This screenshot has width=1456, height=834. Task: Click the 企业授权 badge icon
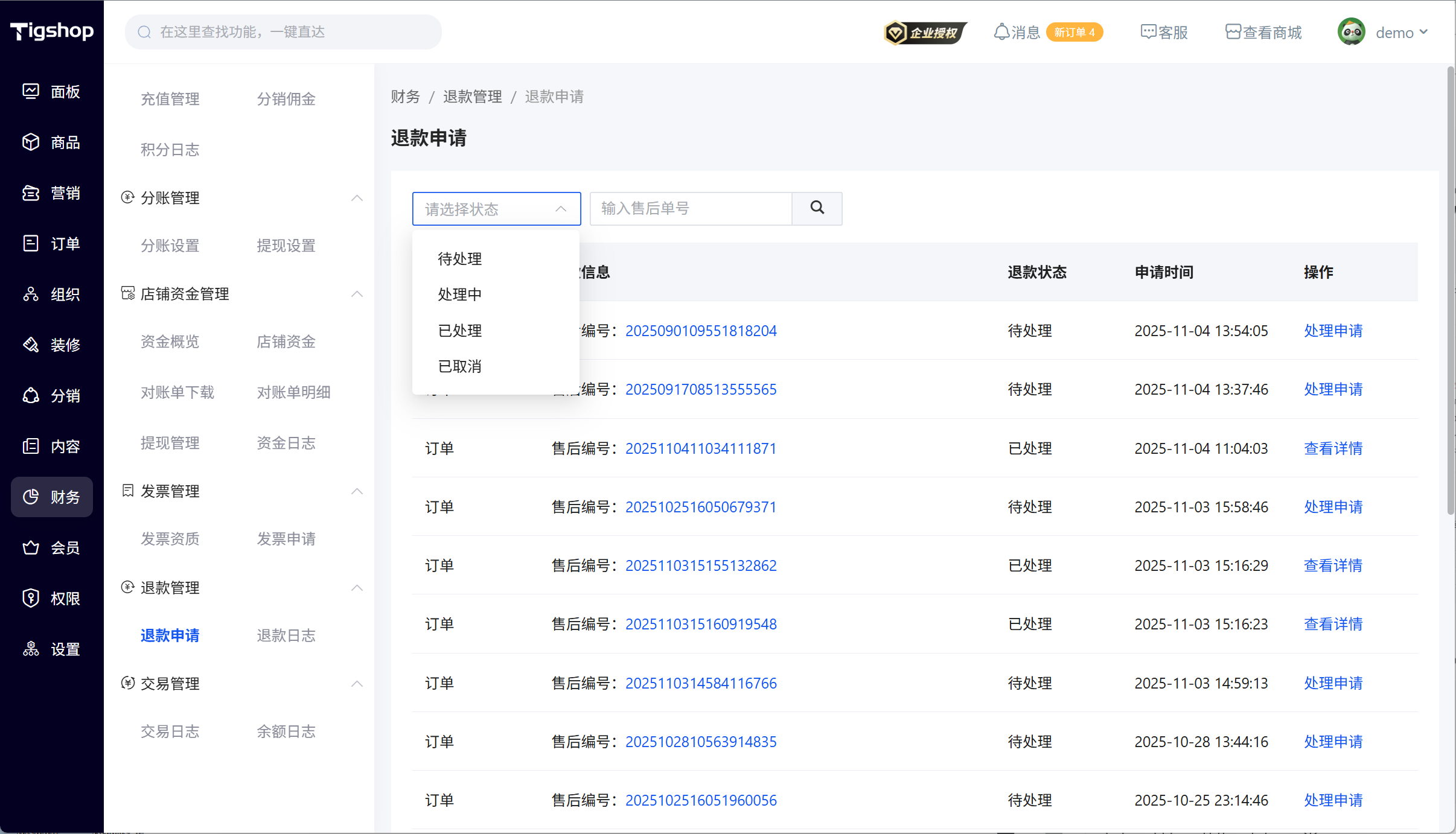[924, 33]
